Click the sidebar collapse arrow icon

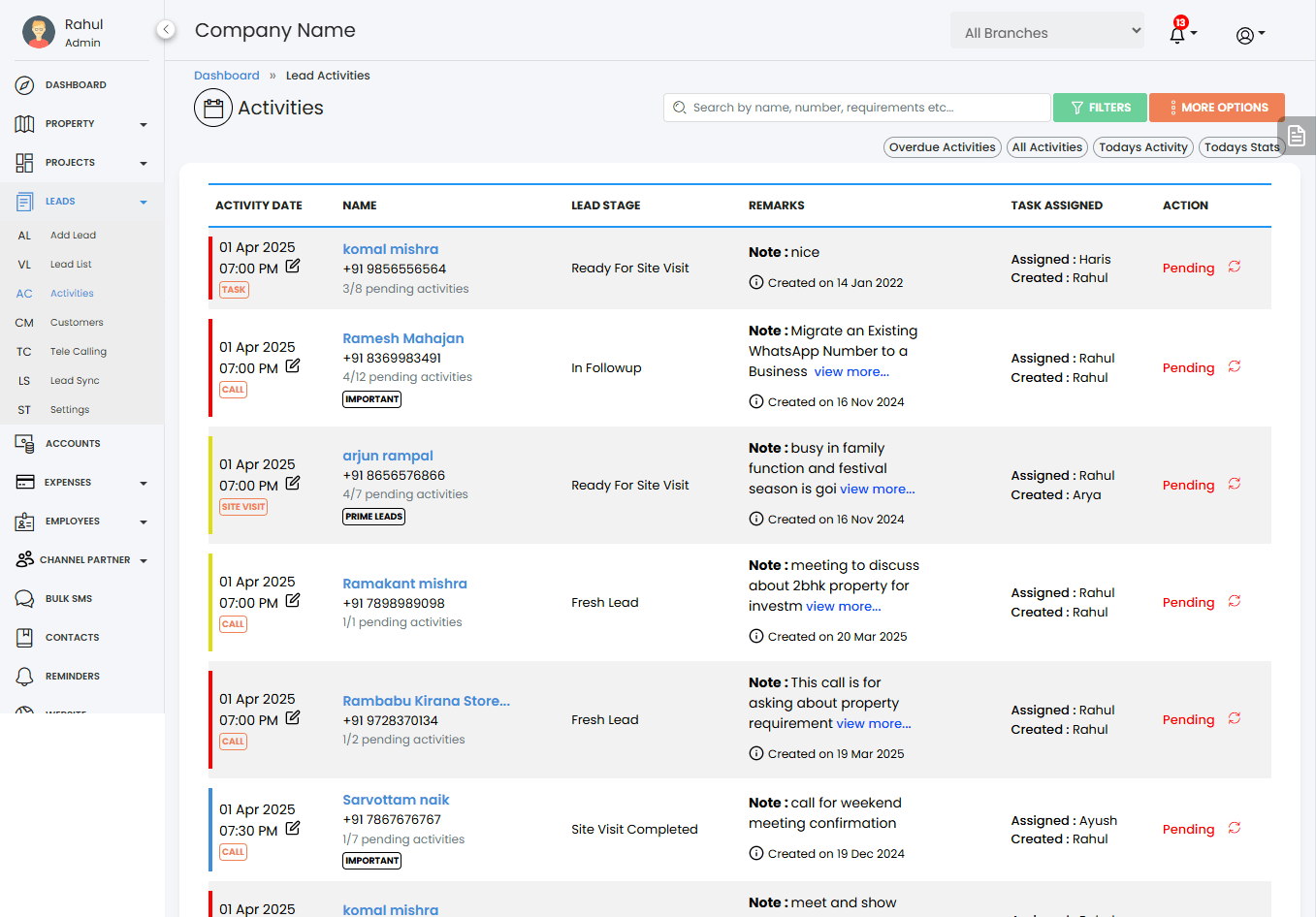coord(166,30)
